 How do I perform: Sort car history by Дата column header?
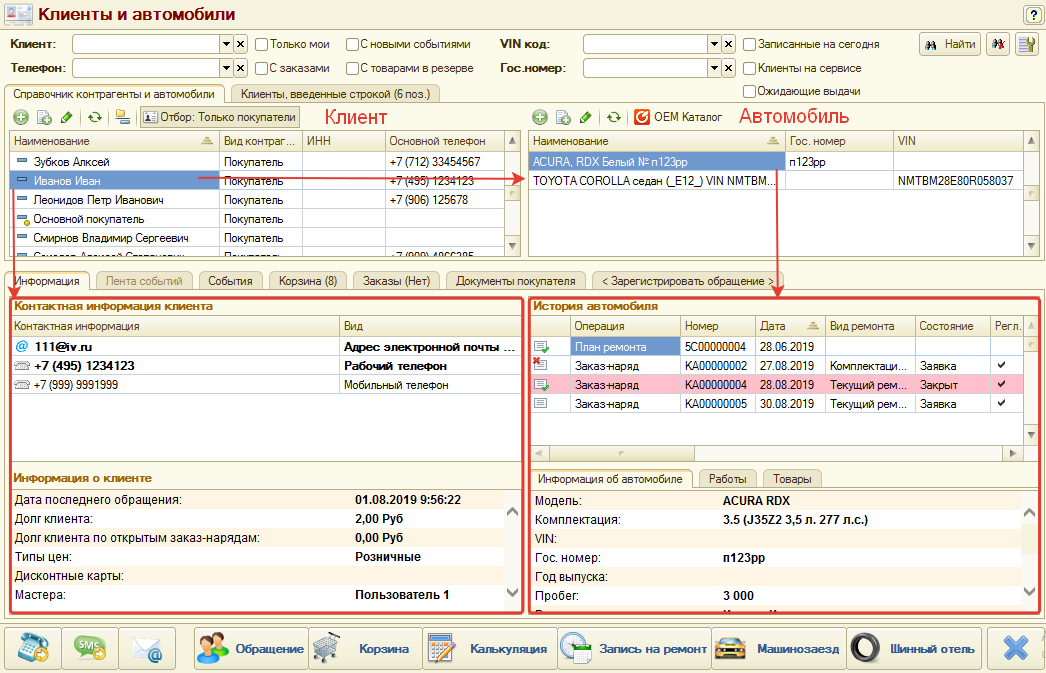(x=790, y=326)
